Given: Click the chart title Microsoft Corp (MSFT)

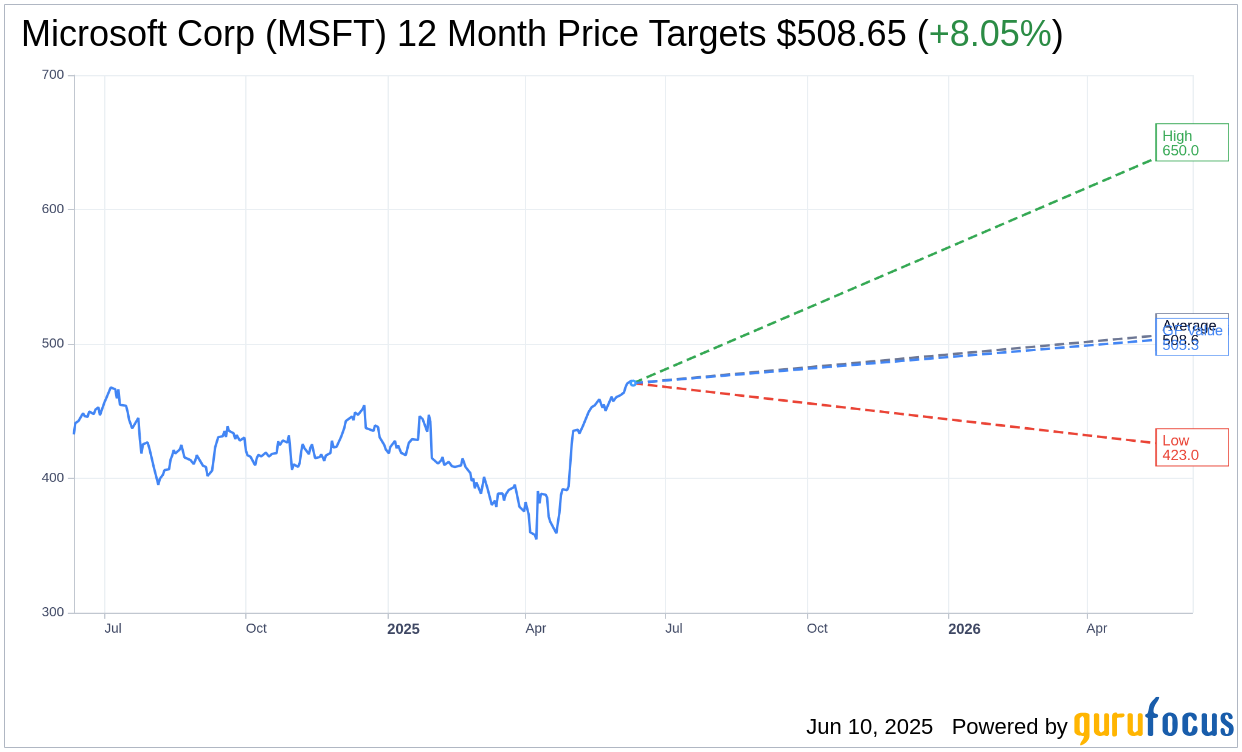Looking at the screenshot, I should pos(204,34).
